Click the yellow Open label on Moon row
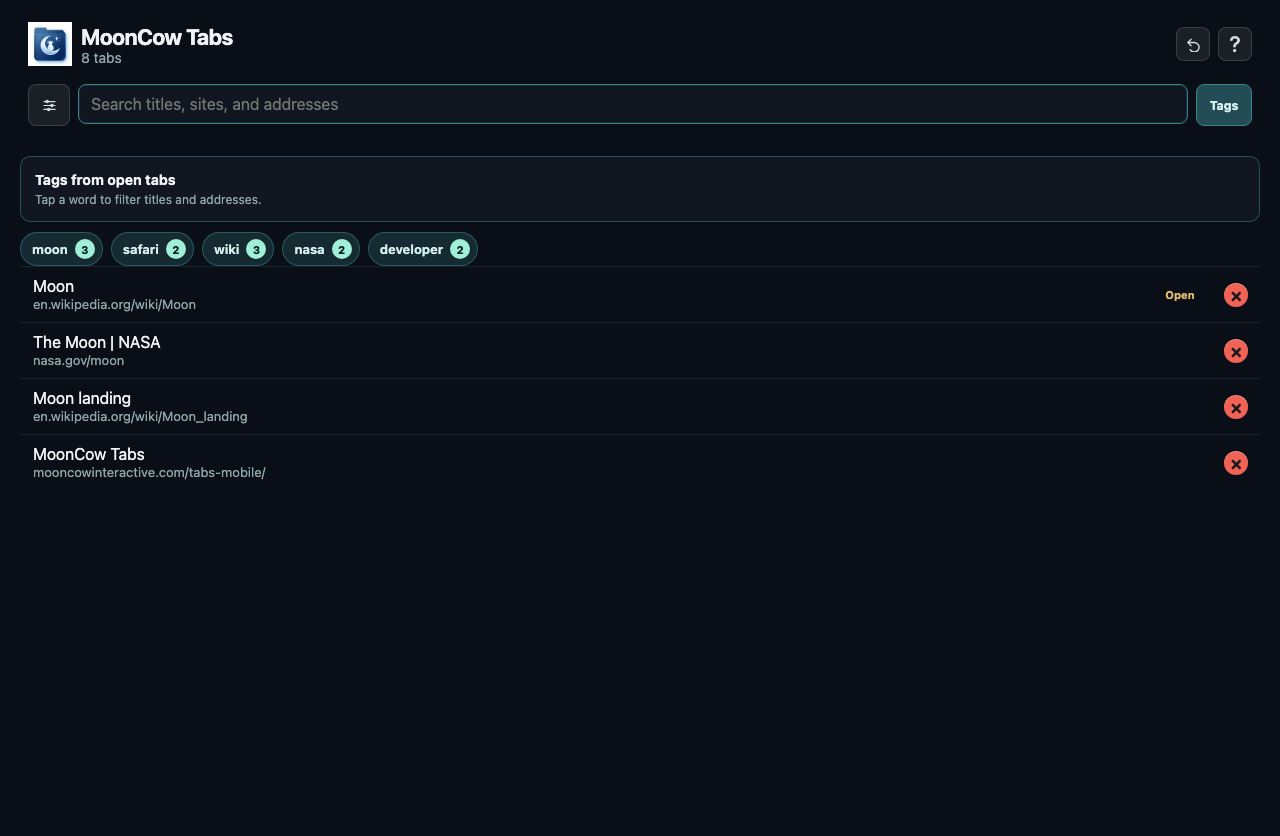 tap(1180, 295)
